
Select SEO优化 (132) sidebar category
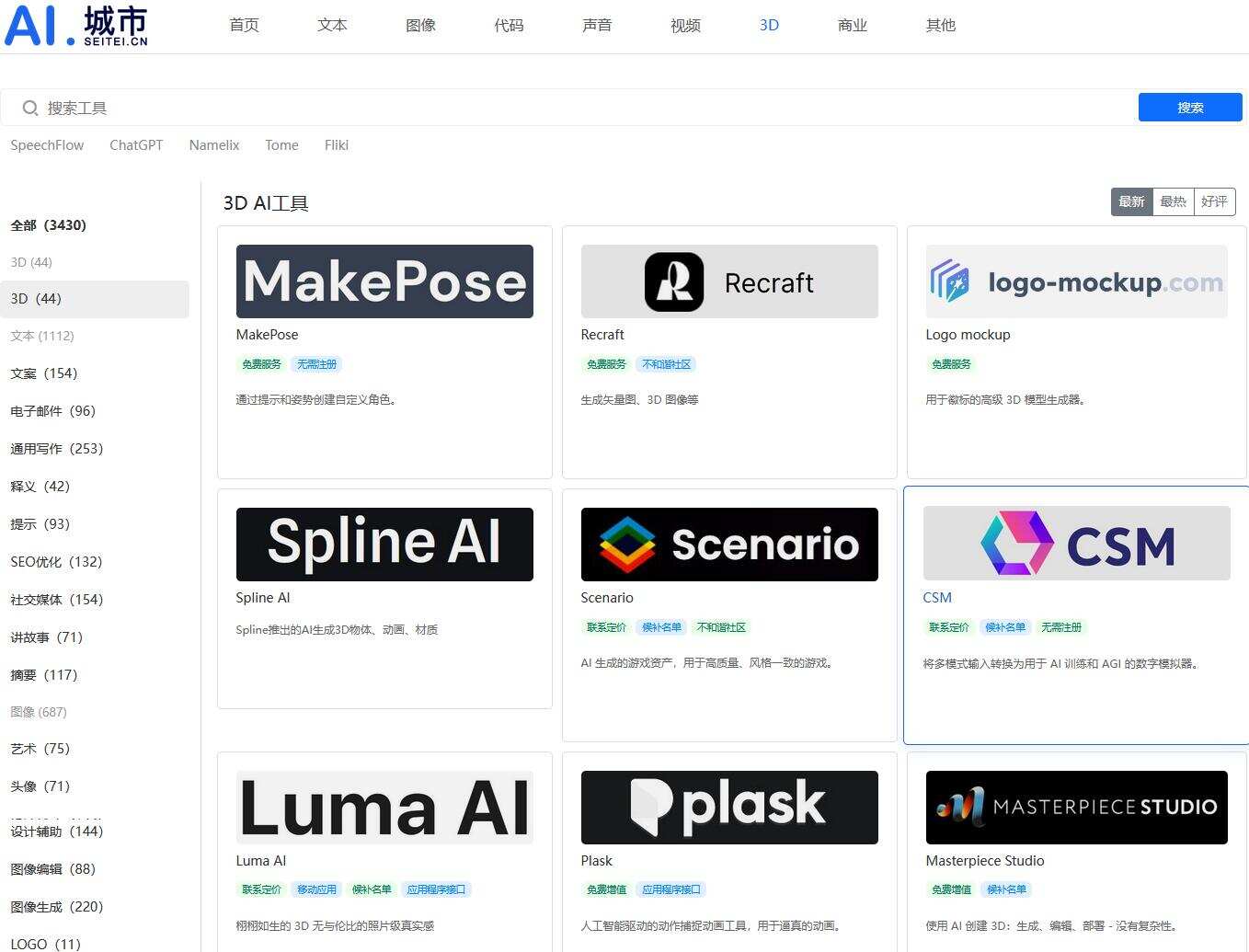(56, 562)
